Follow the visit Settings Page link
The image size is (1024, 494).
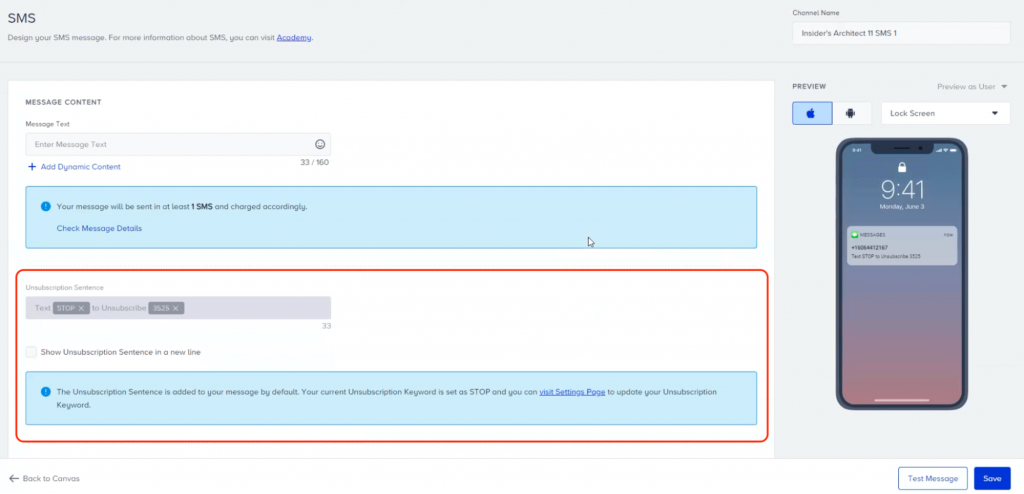(572, 392)
